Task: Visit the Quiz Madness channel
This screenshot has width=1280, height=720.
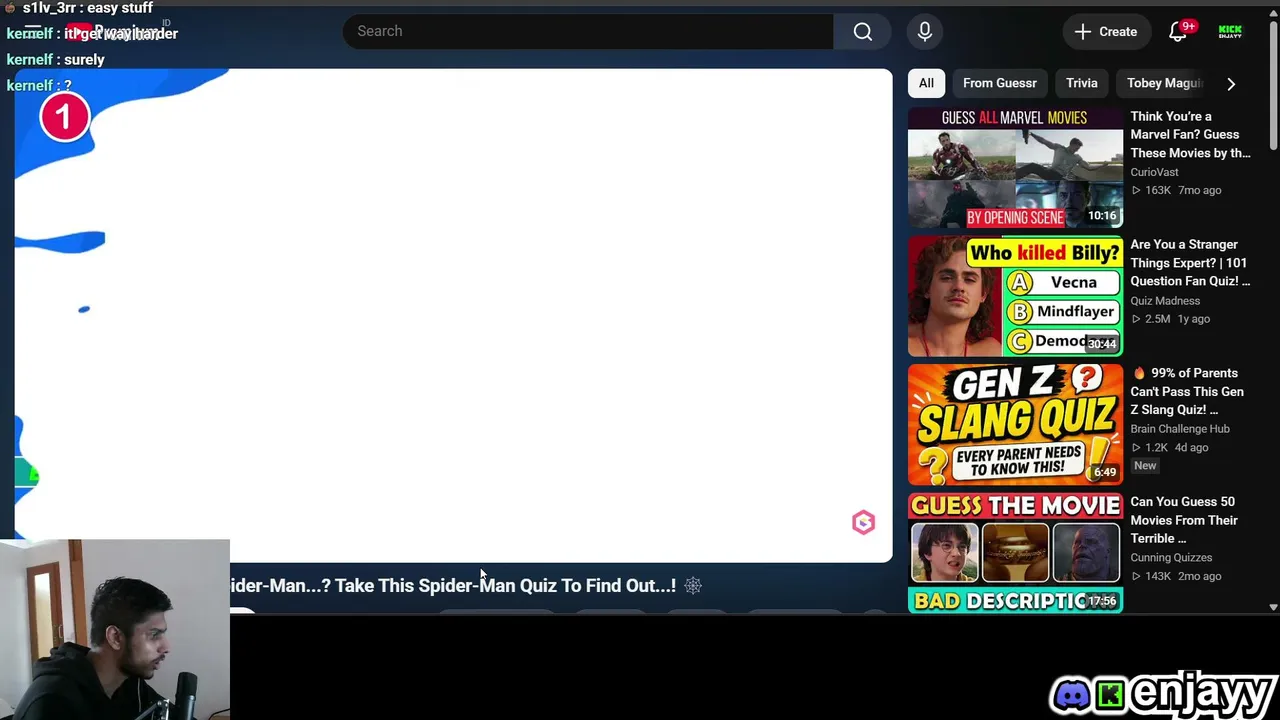Action: (1165, 300)
